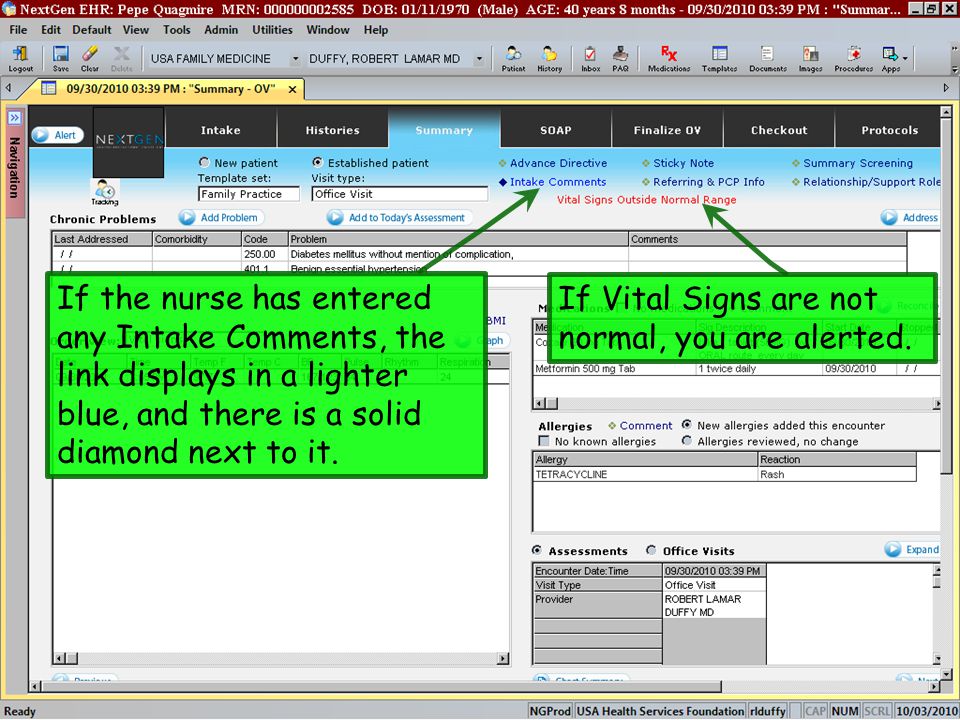Close the Summary - OV document tab
Screen dimensions: 960x720
coord(293,89)
